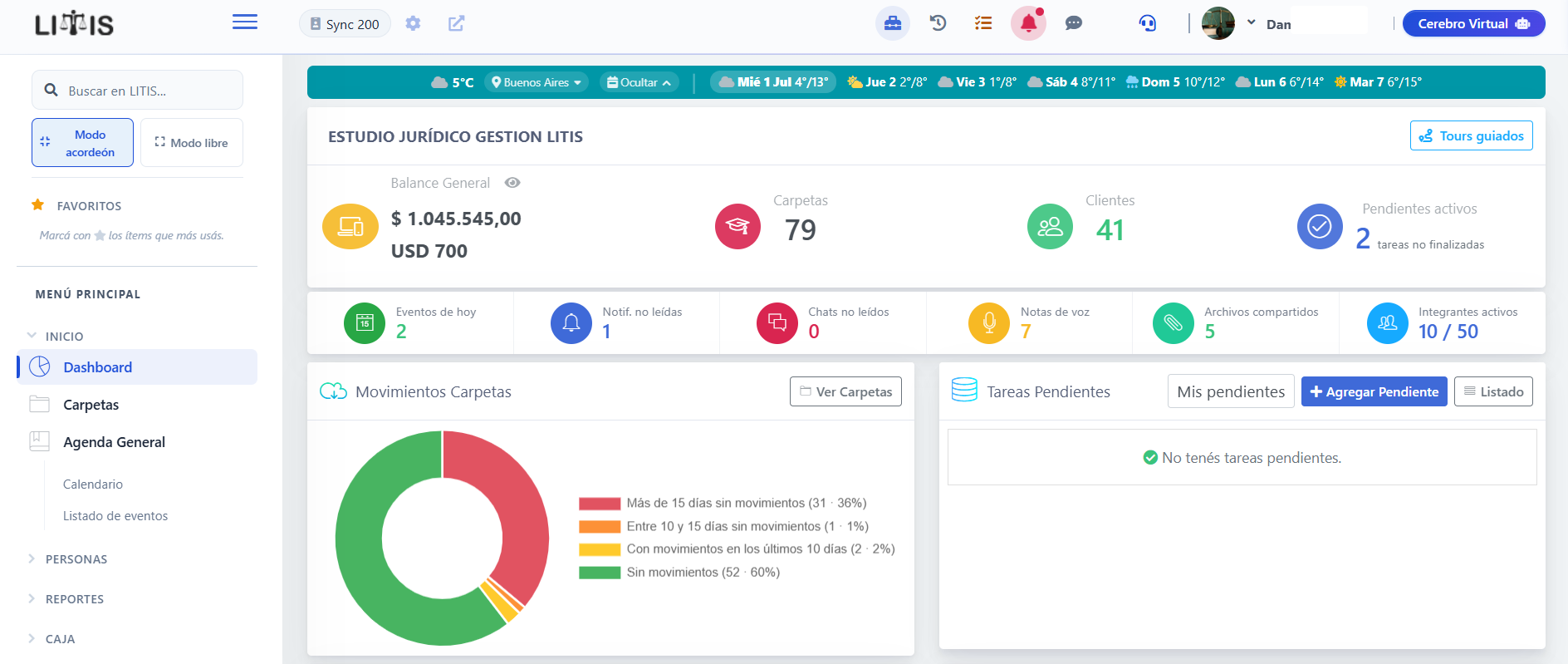Click the red Carpetas graduation-cap icon
The height and width of the screenshot is (664, 1568).
click(737, 226)
